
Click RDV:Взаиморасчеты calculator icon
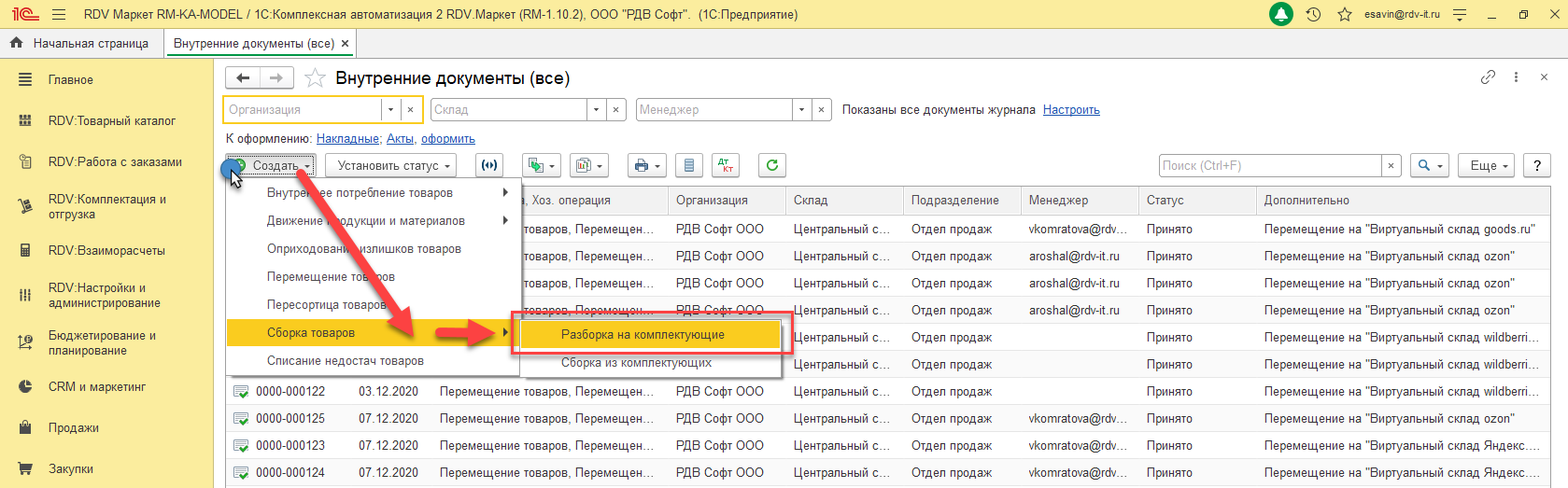click(x=25, y=250)
